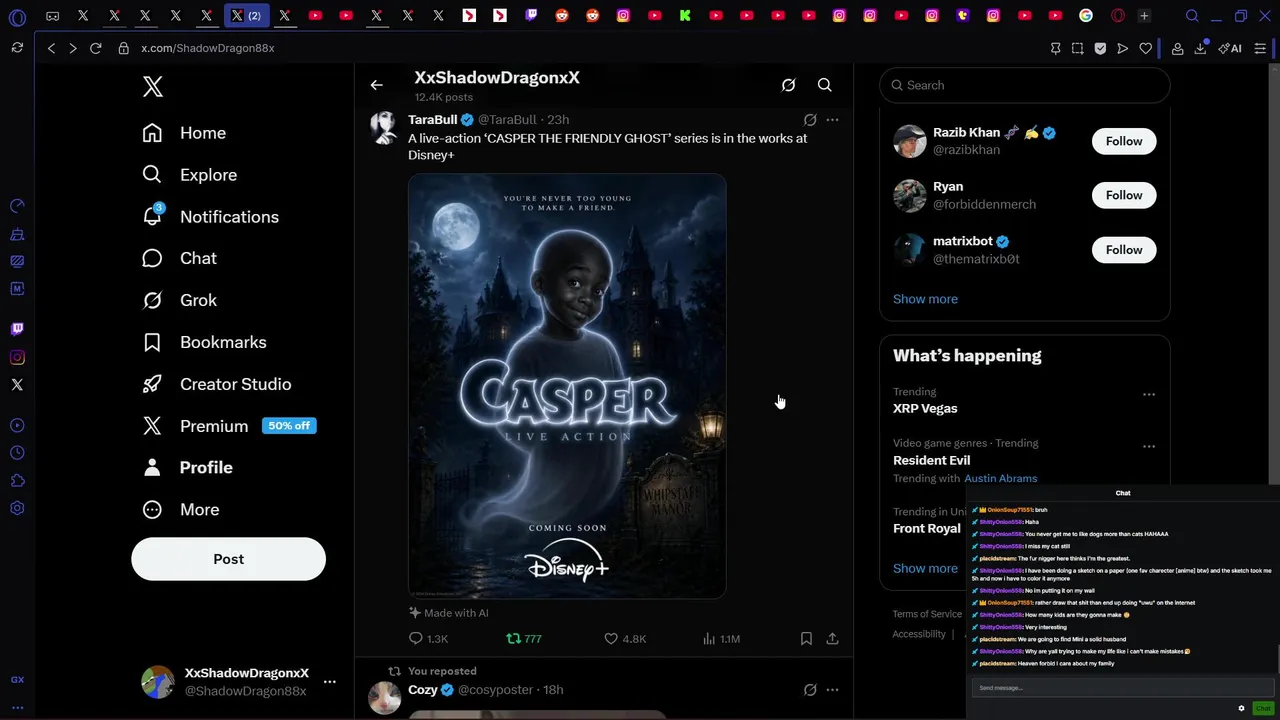Click the search icon in the profile header
This screenshot has width=1280, height=720.
pyautogui.click(x=825, y=85)
